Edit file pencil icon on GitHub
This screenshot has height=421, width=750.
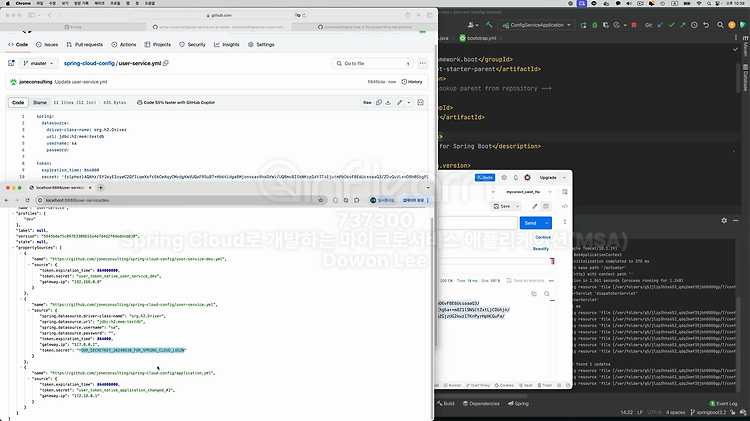[x=399, y=102]
